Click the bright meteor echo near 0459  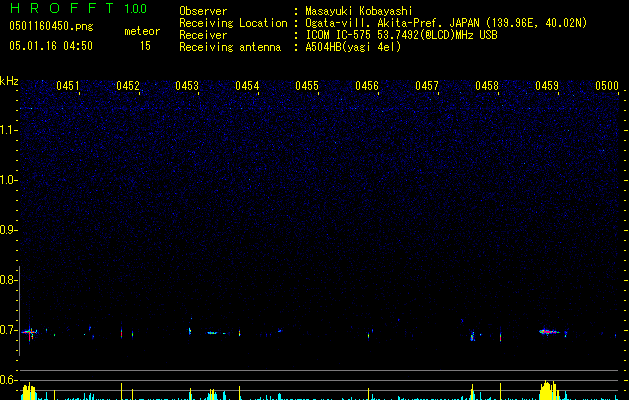coord(549,332)
